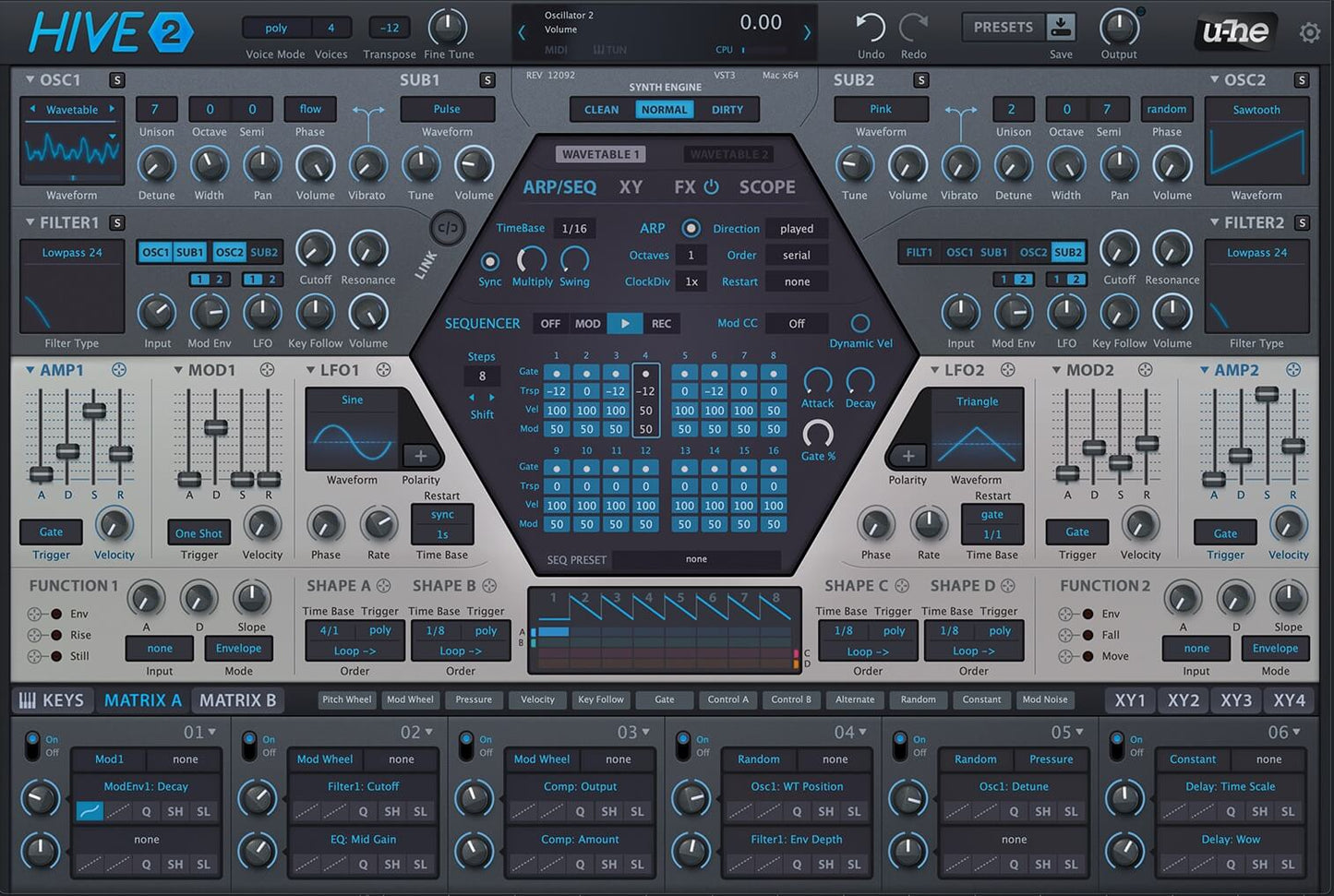The image size is (1334, 896).
Task: Click WAVETABLE 1 button
Action: pos(600,154)
